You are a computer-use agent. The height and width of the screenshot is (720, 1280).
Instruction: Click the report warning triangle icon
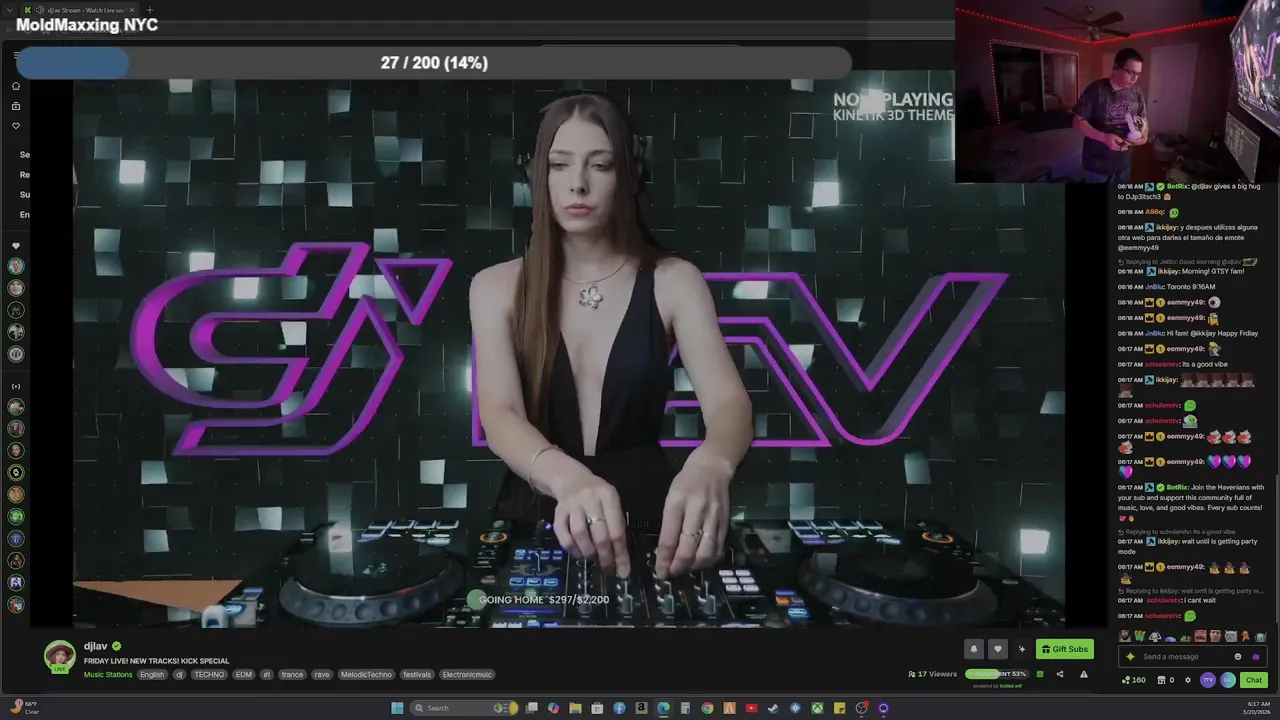(1083, 674)
